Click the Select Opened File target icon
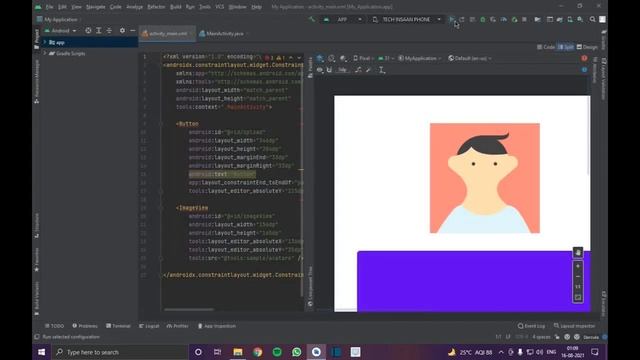640x360 pixels. point(88,31)
